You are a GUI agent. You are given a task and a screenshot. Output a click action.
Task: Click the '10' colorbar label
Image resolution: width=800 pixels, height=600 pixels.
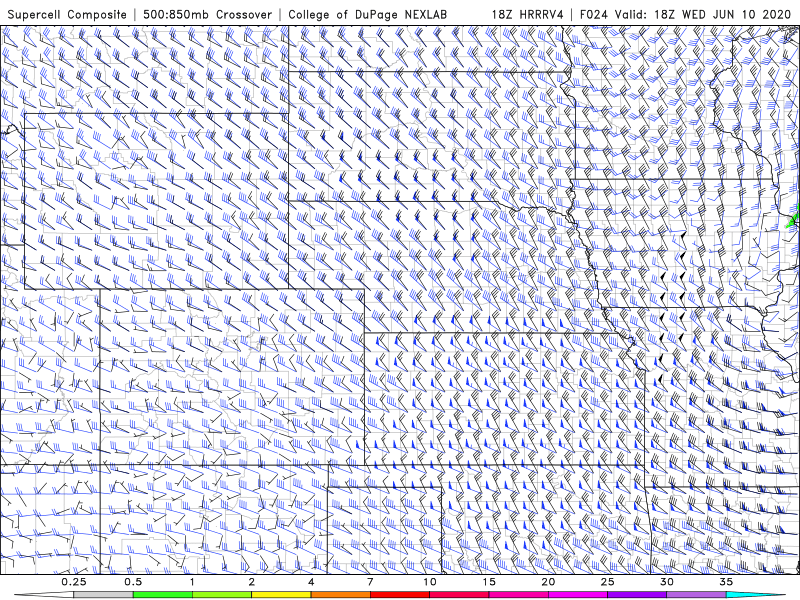coord(430,582)
